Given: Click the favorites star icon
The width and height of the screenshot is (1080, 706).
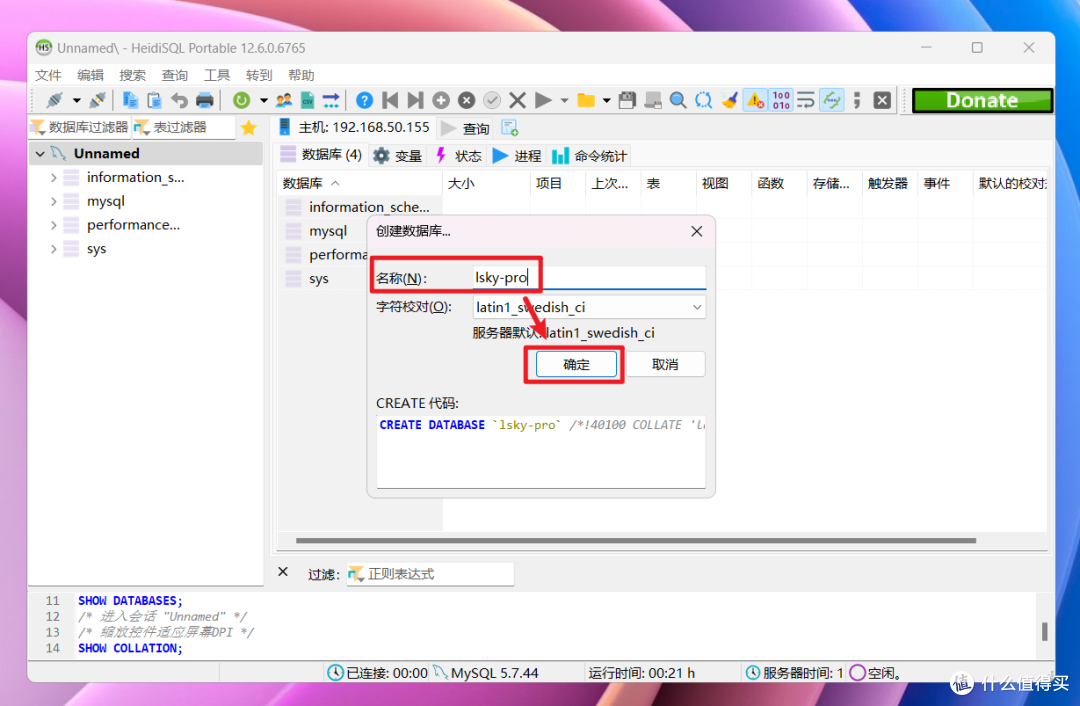Looking at the screenshot, I should 249,127.
